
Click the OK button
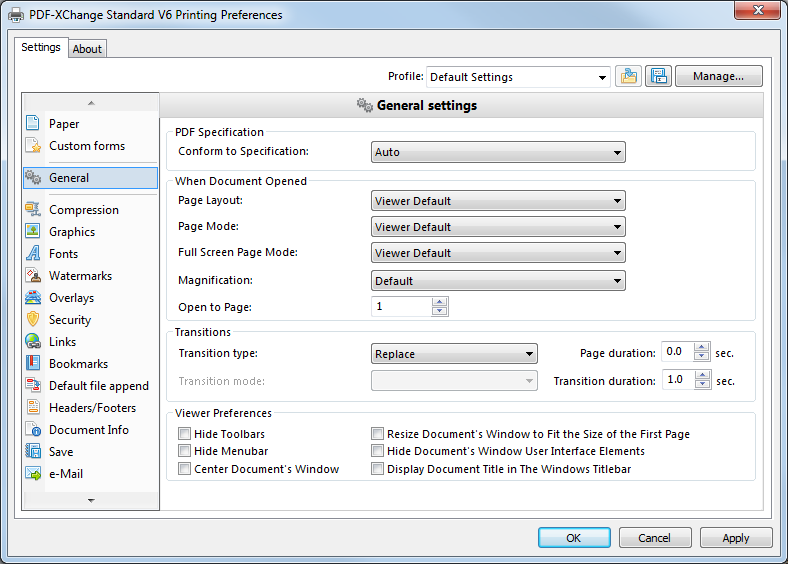point(574,538)
